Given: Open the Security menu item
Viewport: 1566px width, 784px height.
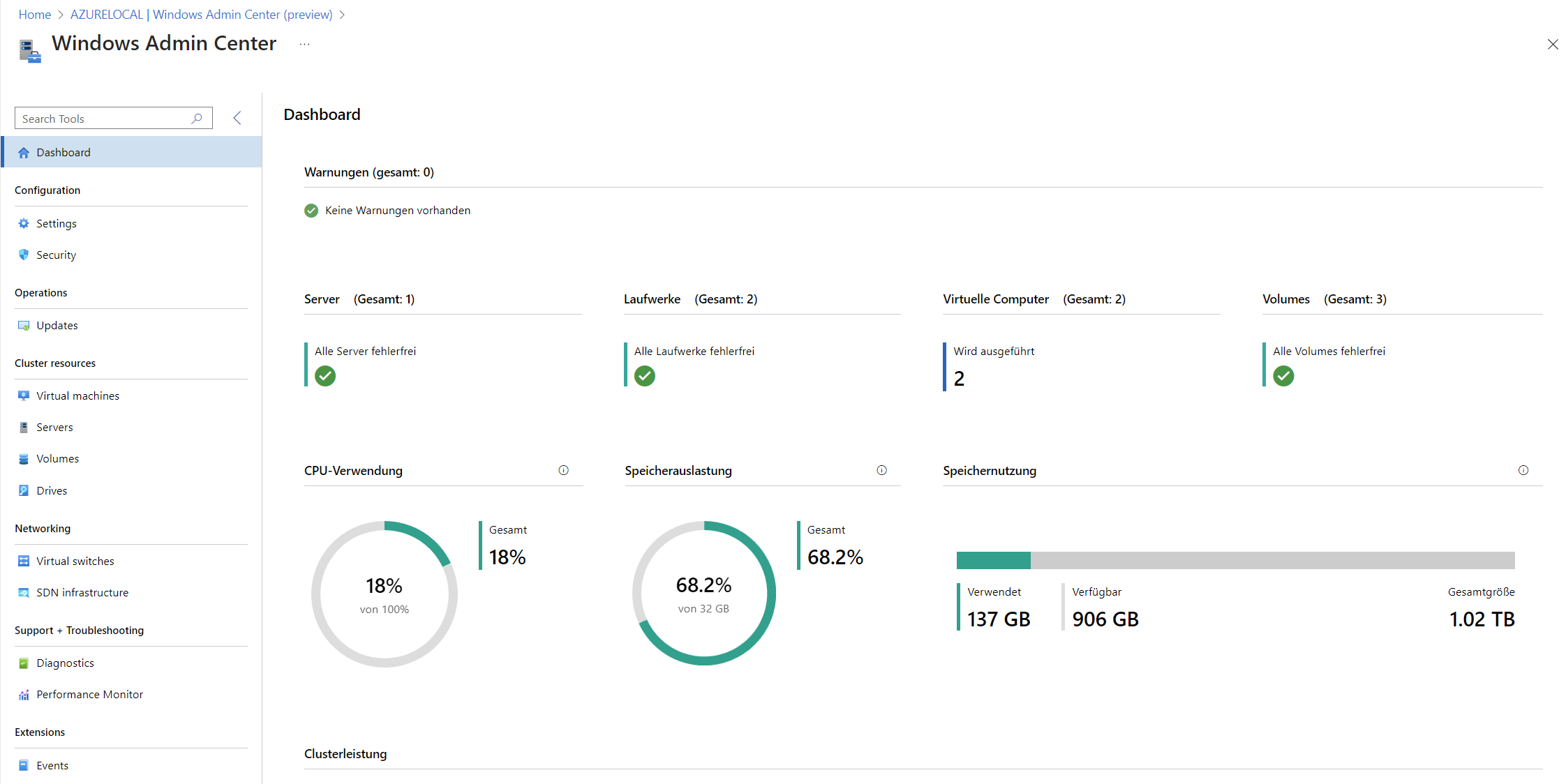Looking at the screenshot, I should pyautogui.click(x=132, y=255).
